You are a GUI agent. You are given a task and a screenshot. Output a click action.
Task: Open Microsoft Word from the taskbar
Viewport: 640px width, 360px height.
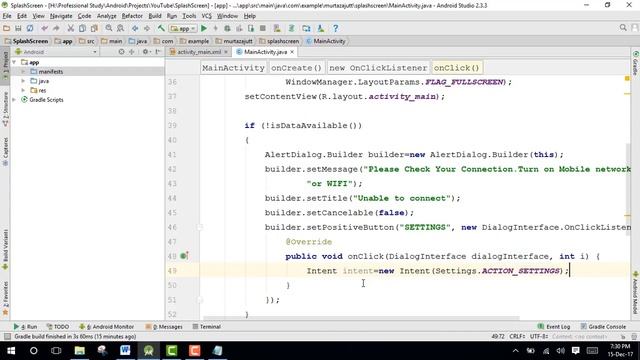click(125, 350)
